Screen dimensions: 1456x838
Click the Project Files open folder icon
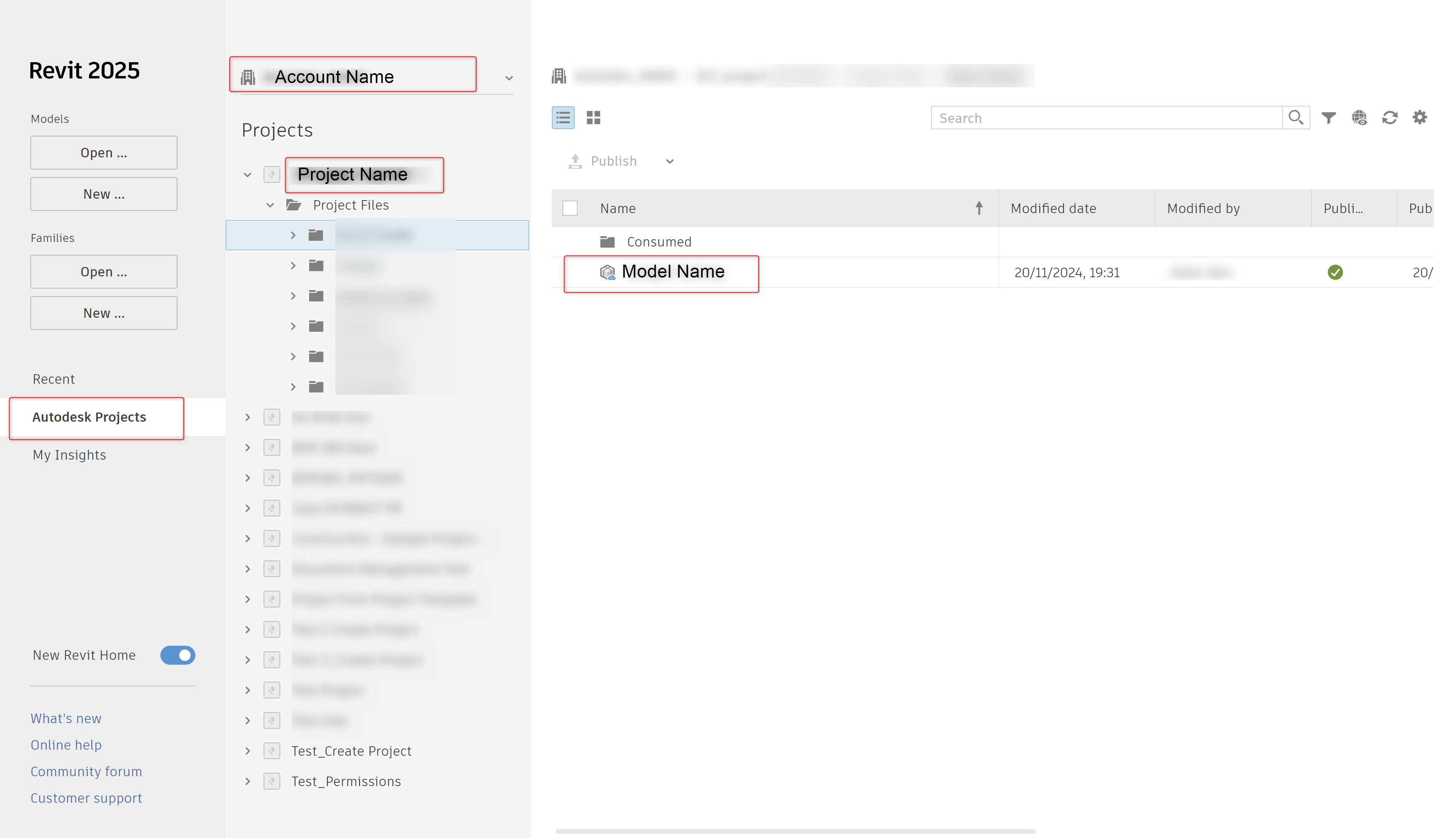[x=294, y=205]
